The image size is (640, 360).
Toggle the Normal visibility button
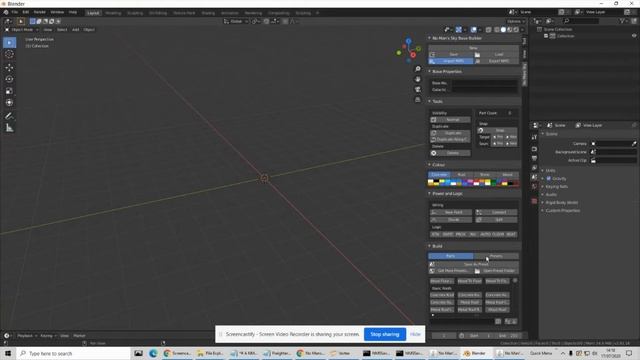click(x=450, y=120)
